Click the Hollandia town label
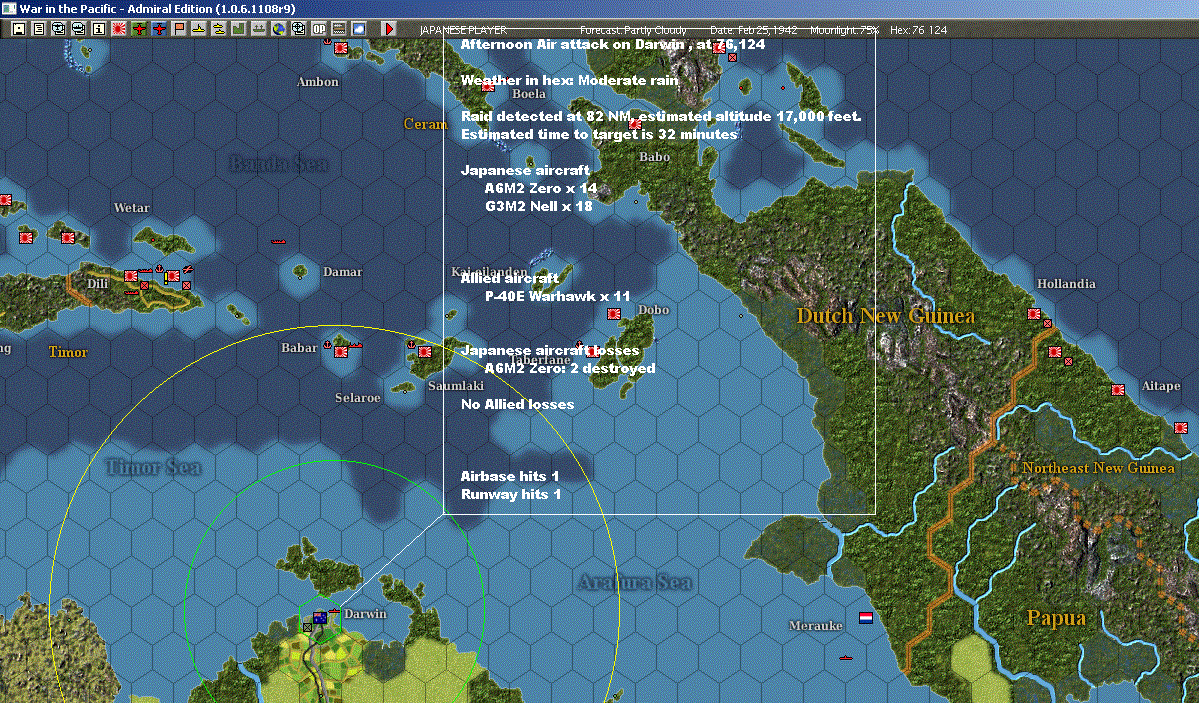The image size is (1199, 703). pyautogui.click(x=1066, y=284)
